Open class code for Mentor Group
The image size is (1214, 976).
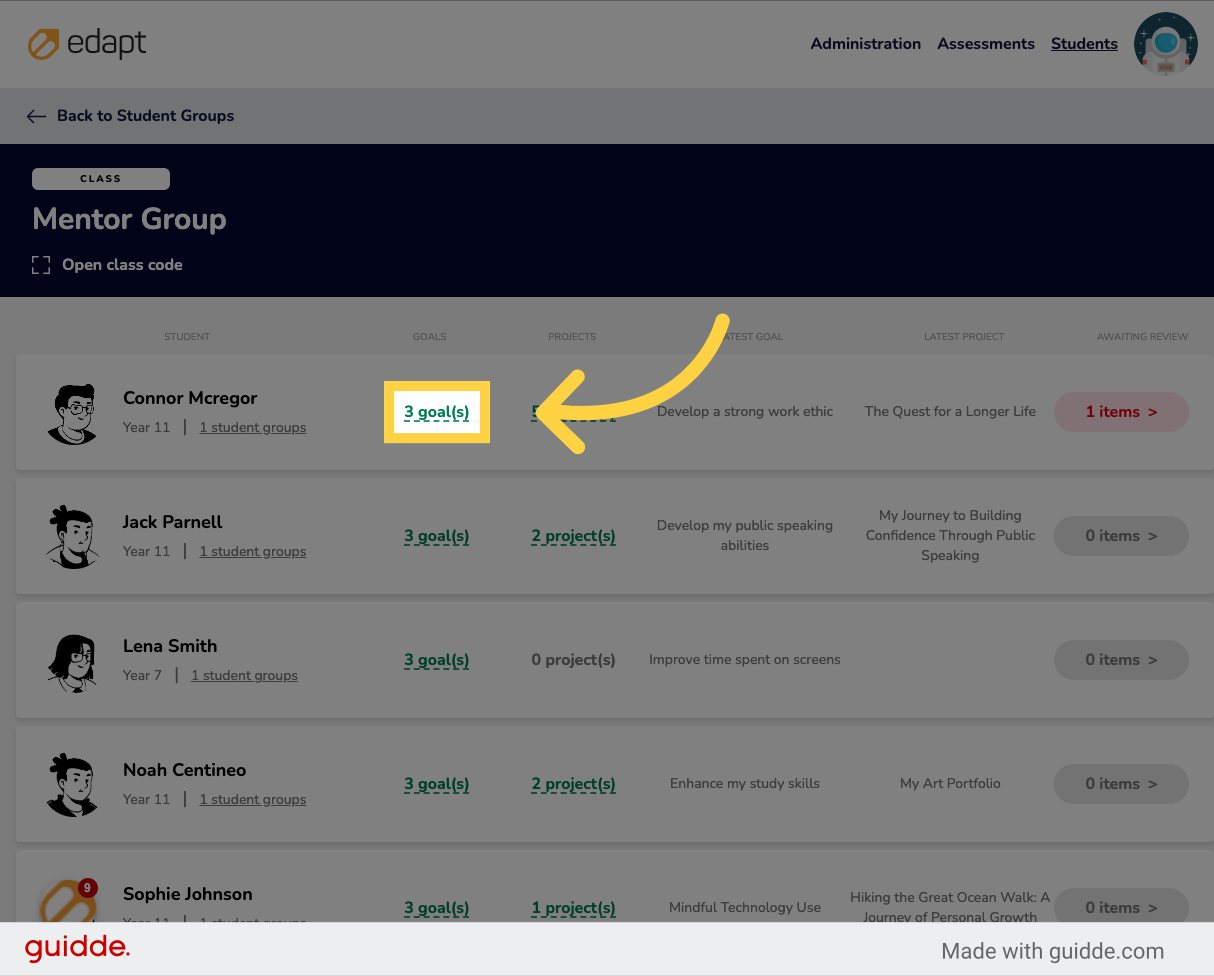tap(122, 265)
